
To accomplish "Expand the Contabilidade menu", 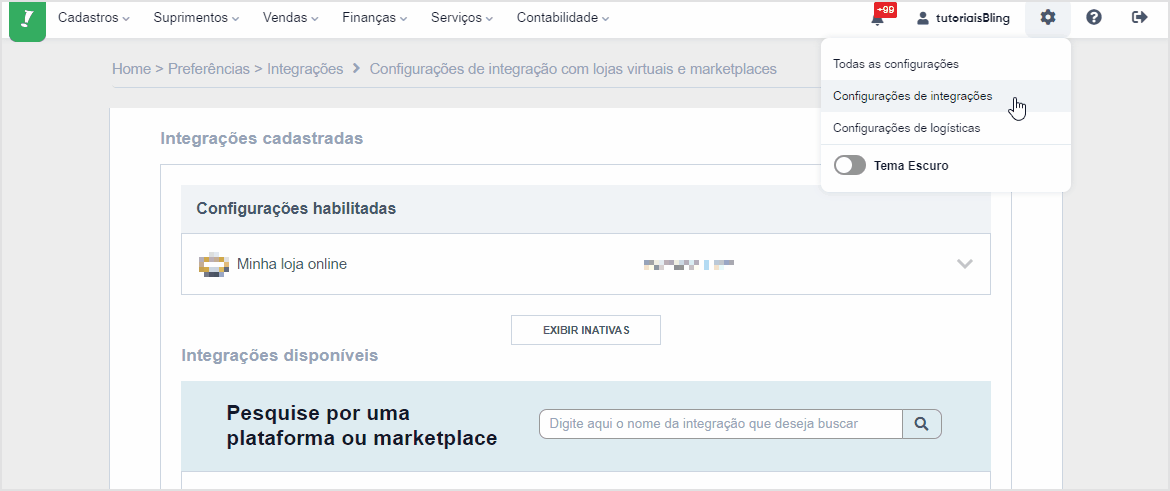I will (563, 18).
